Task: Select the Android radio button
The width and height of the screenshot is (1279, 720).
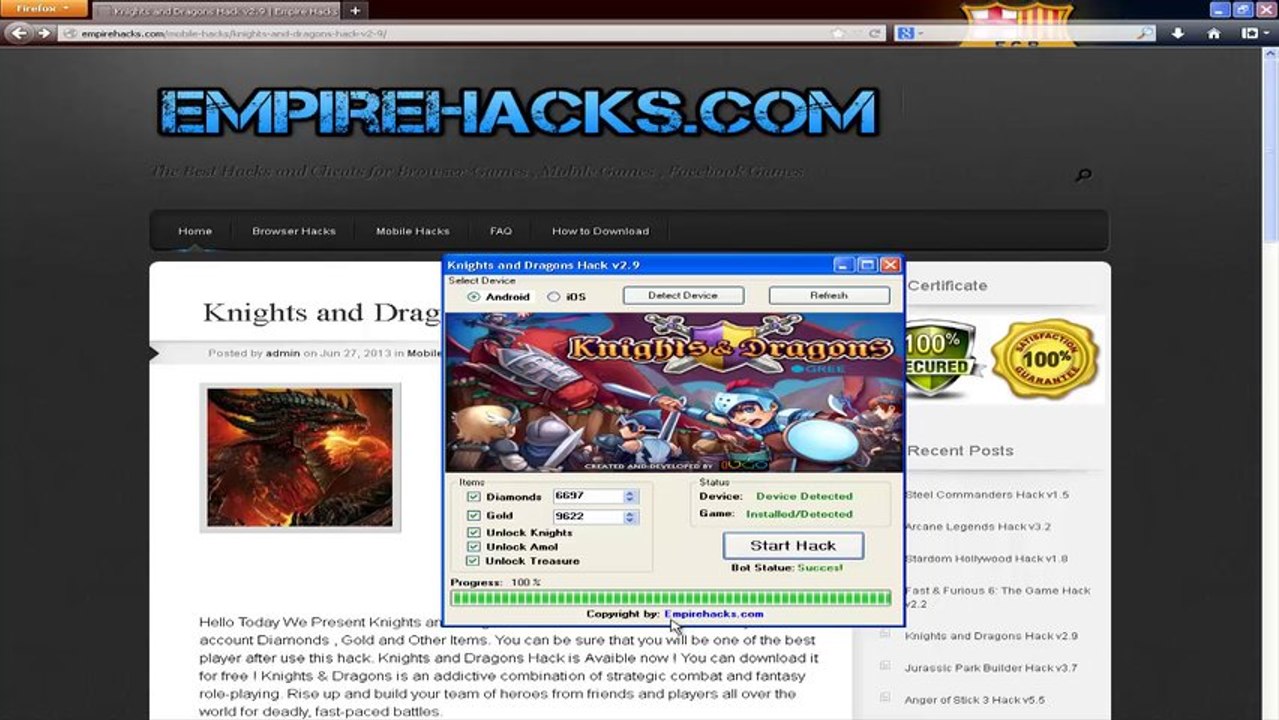Action: pyautogui.click(x=473, y=297)
